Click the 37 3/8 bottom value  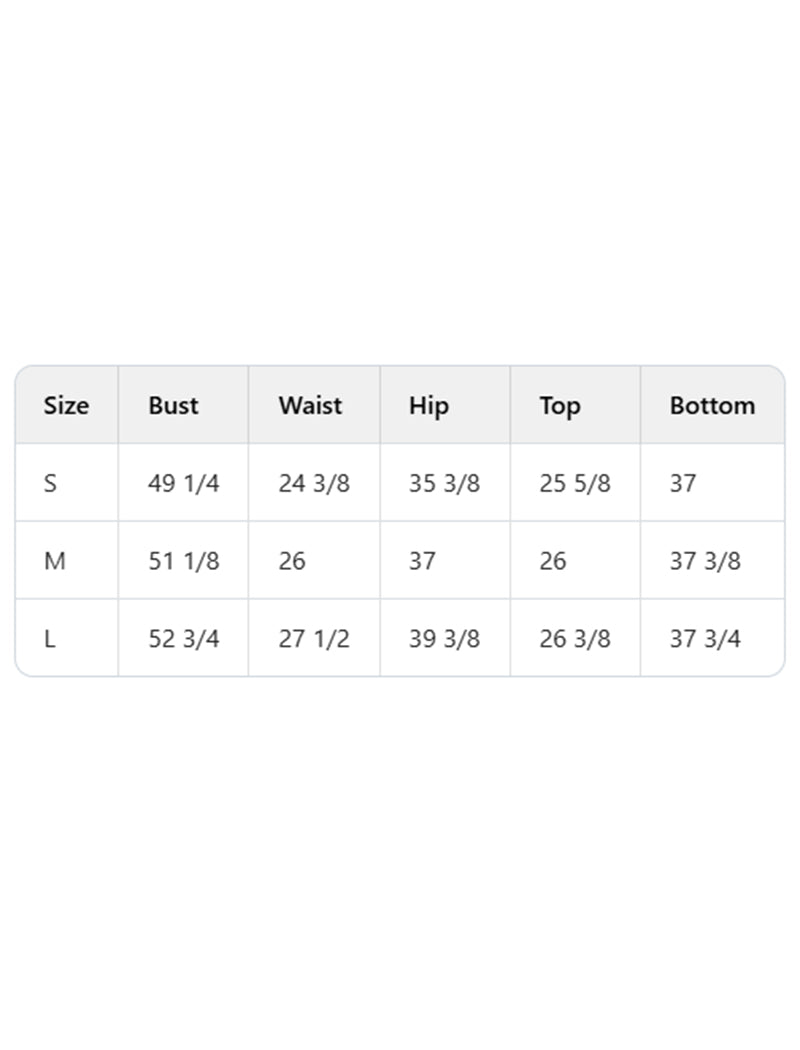point(705,561)
